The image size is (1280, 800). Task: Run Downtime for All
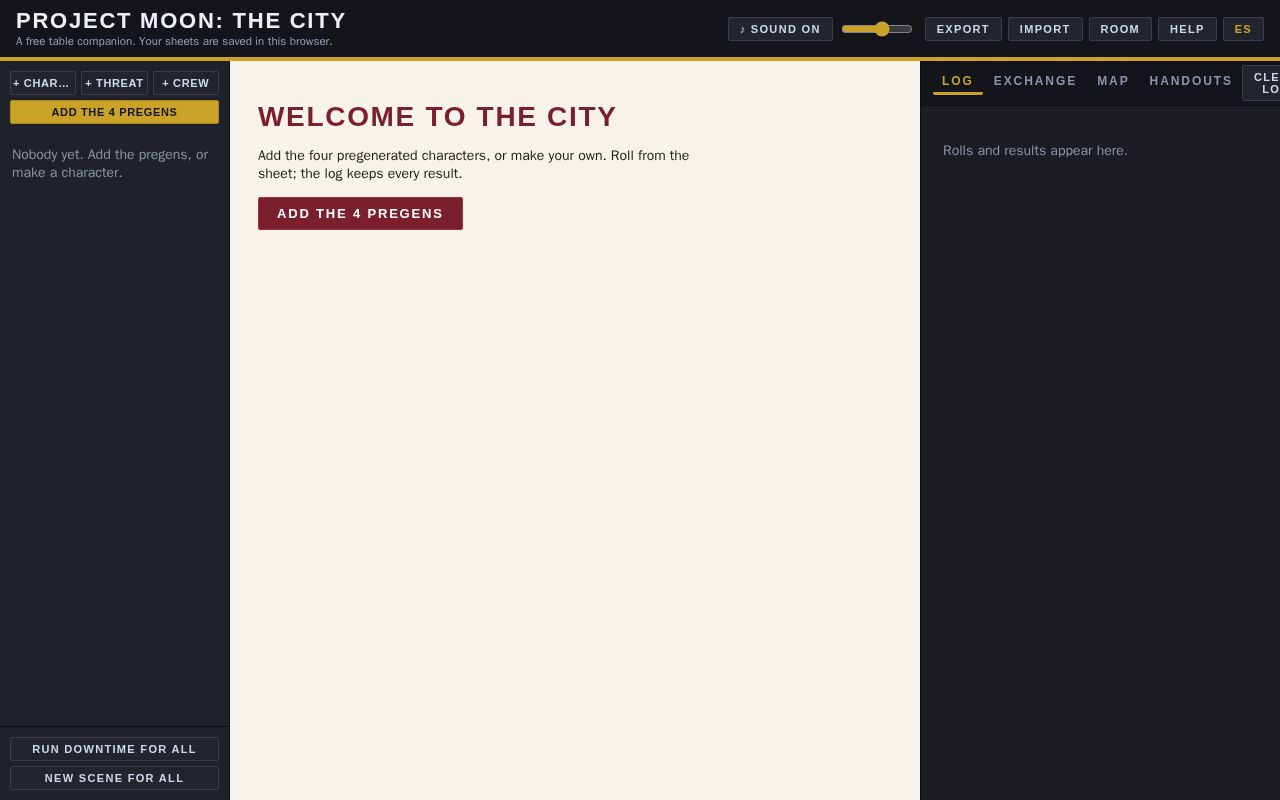(x=114, y=749)
